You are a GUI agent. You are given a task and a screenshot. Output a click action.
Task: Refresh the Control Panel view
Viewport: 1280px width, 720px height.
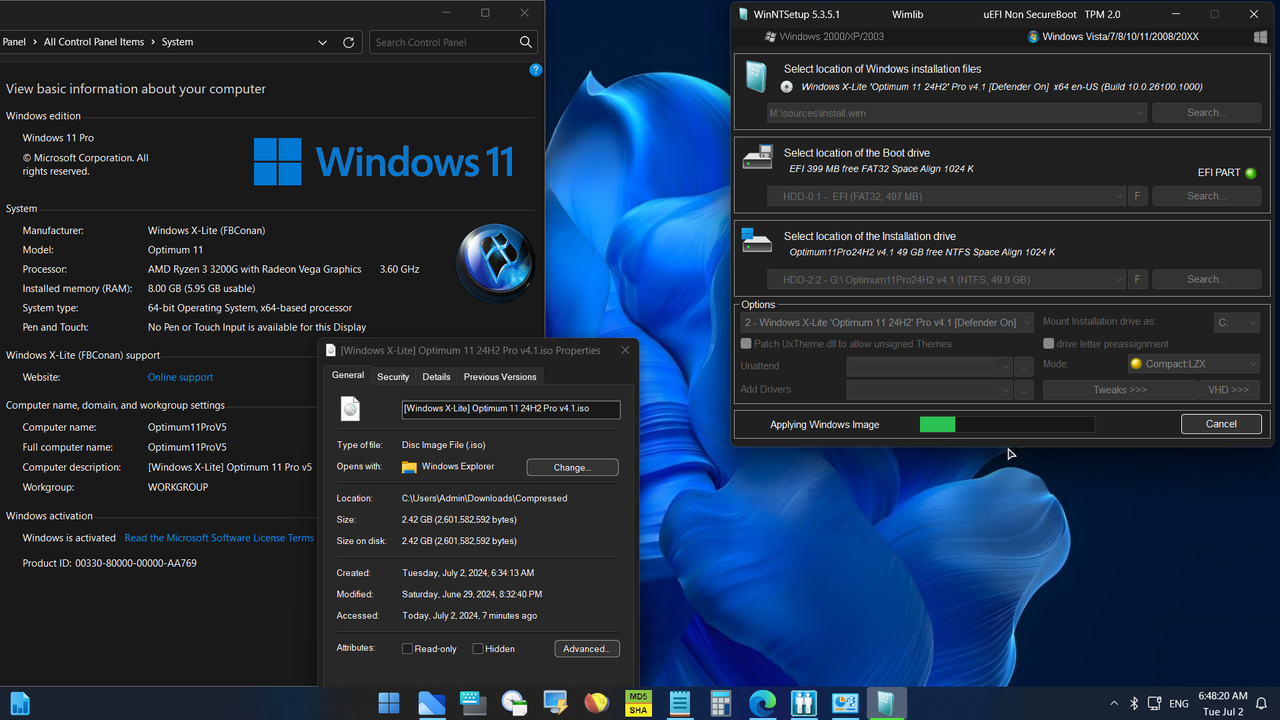[x=348, y=42]
